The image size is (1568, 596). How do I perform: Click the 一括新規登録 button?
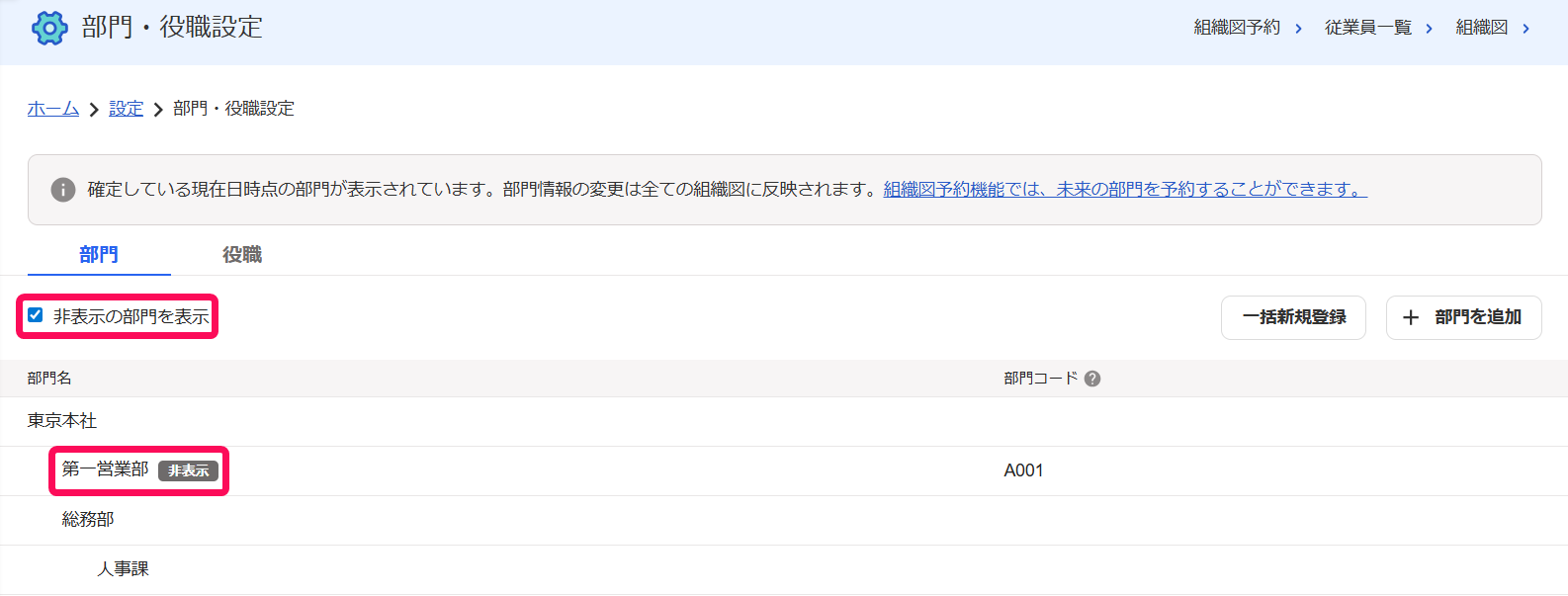click(x=1293, y=317)
